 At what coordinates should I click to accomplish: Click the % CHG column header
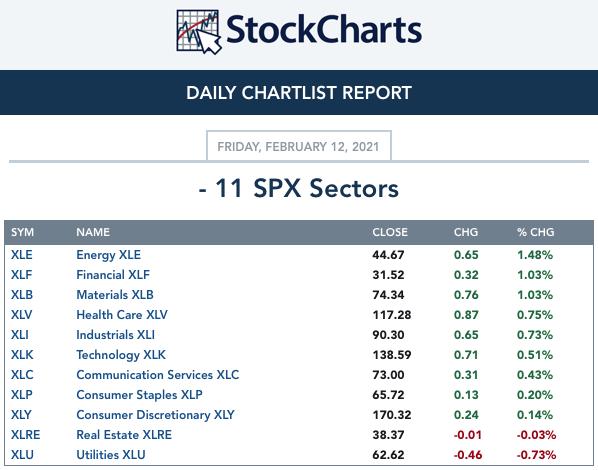535,232
